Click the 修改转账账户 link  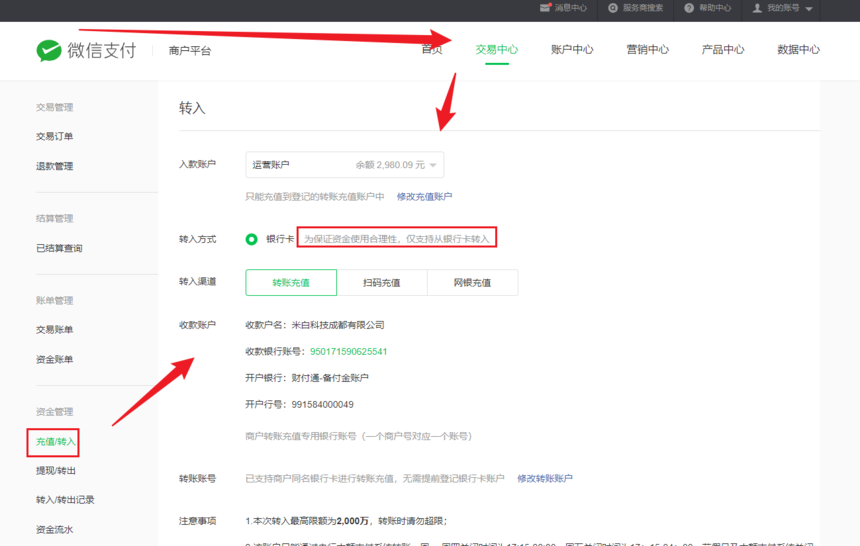tap(545, 479)
